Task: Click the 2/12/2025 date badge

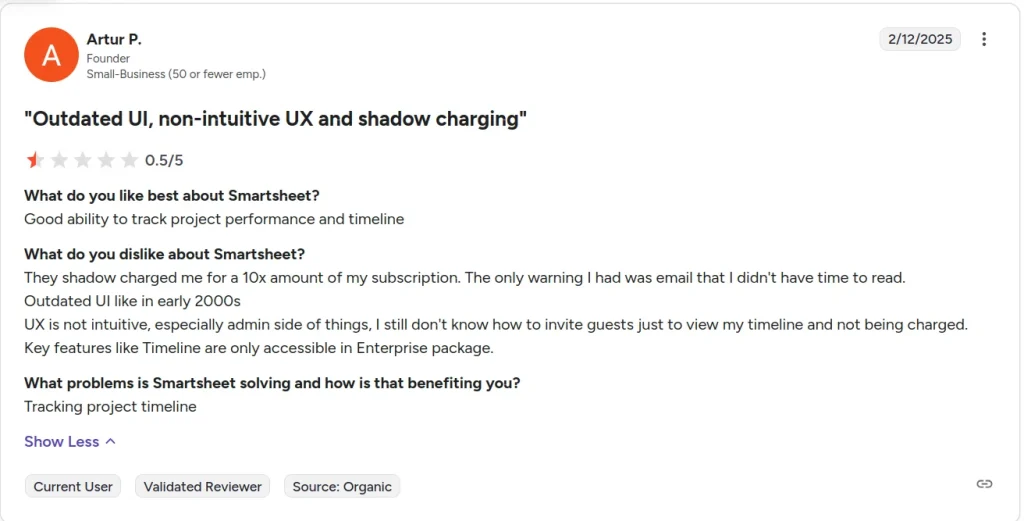Action: [x=920, y=39]
